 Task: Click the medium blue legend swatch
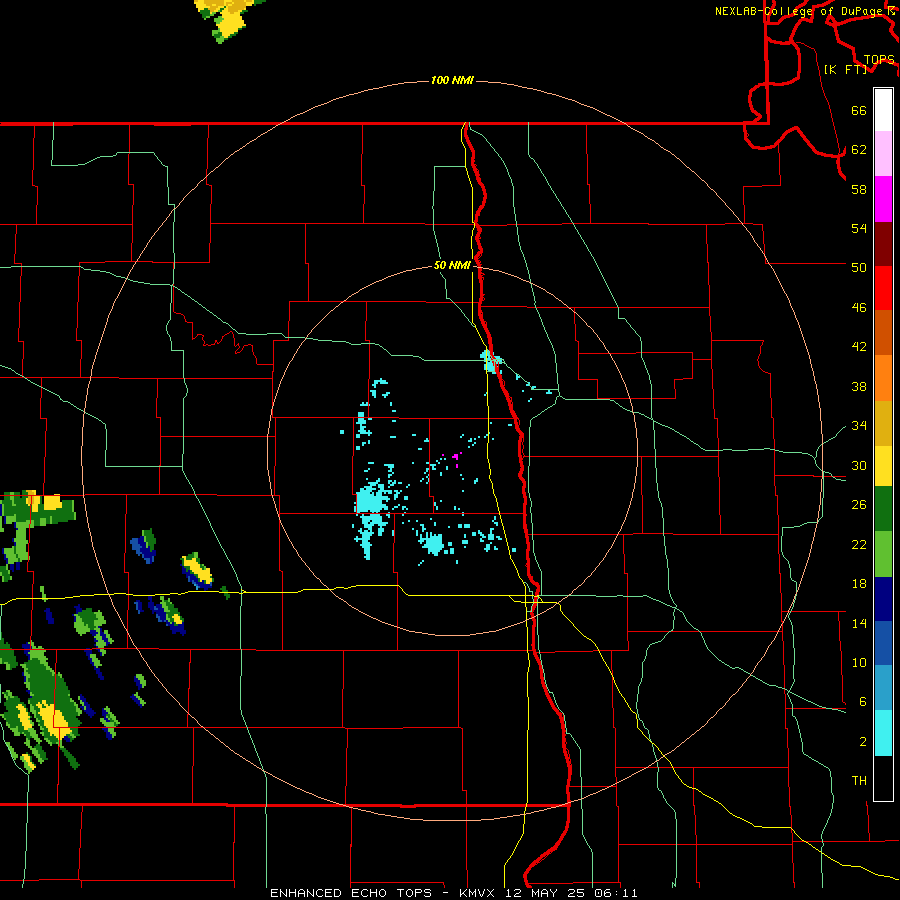pyautogui.click(x=883, y=643)
